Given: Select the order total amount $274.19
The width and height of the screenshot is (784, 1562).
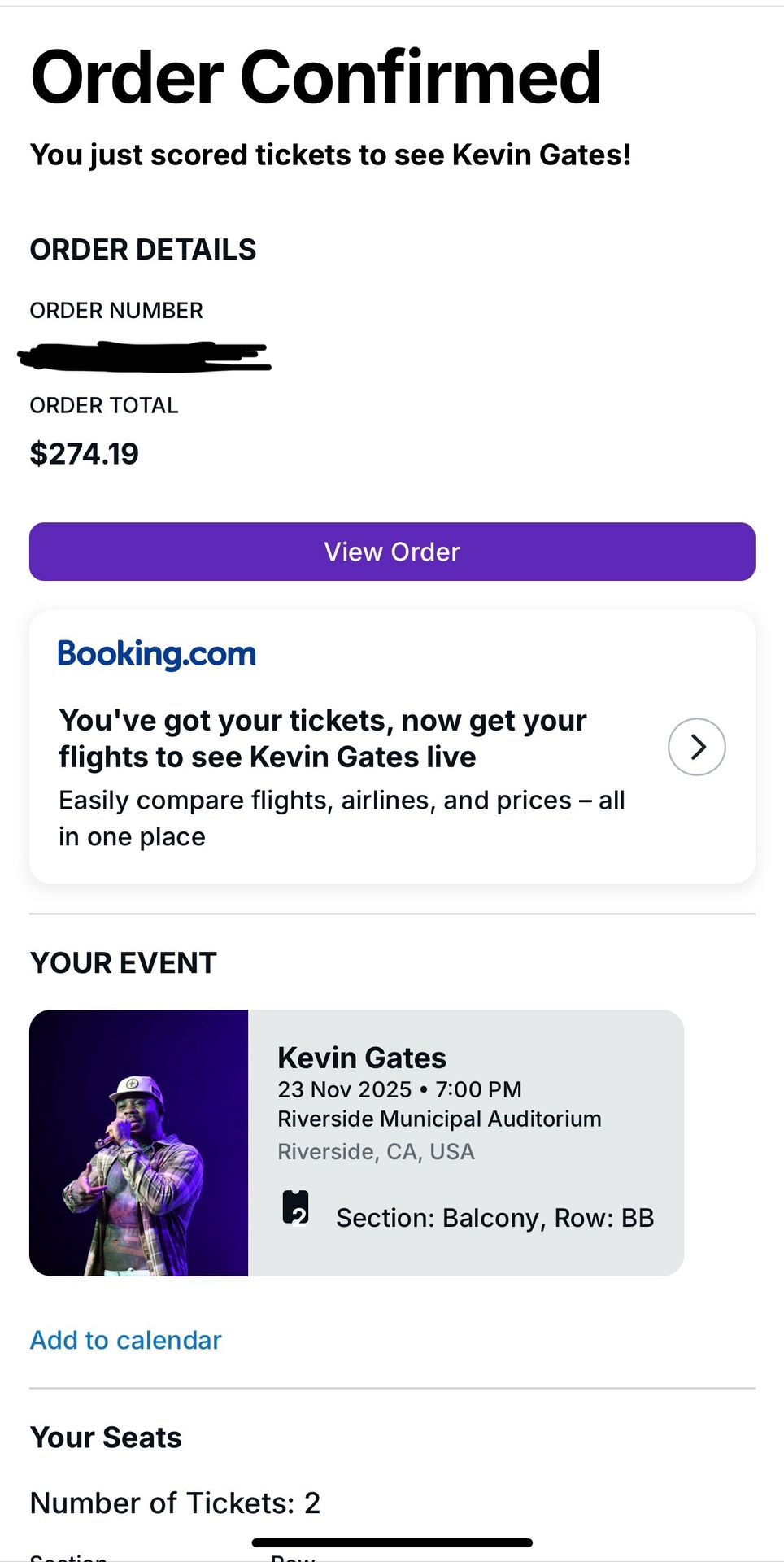Looking at the screenshot, I should (84, 453).
